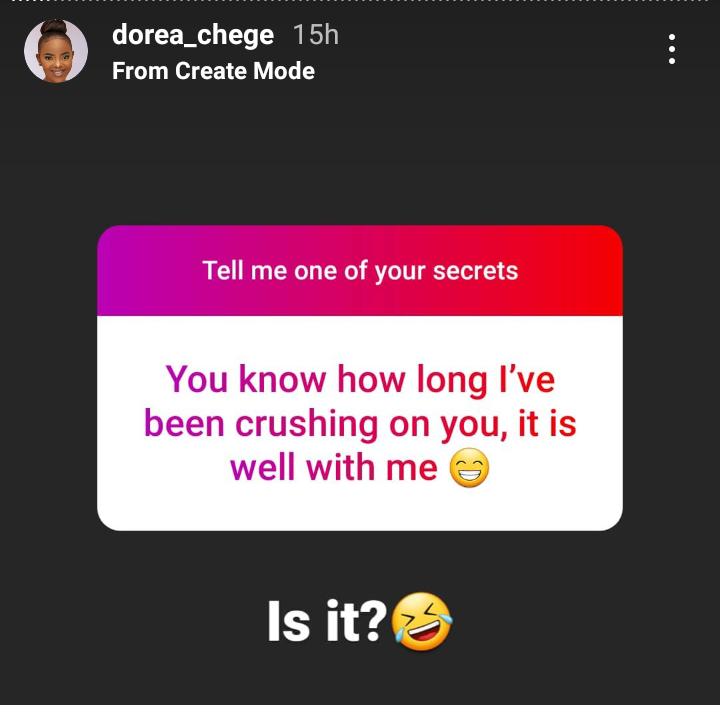Click the 15h story timestamp
Viewport: 720px width, 705px height.
click(x=315, y=35)
